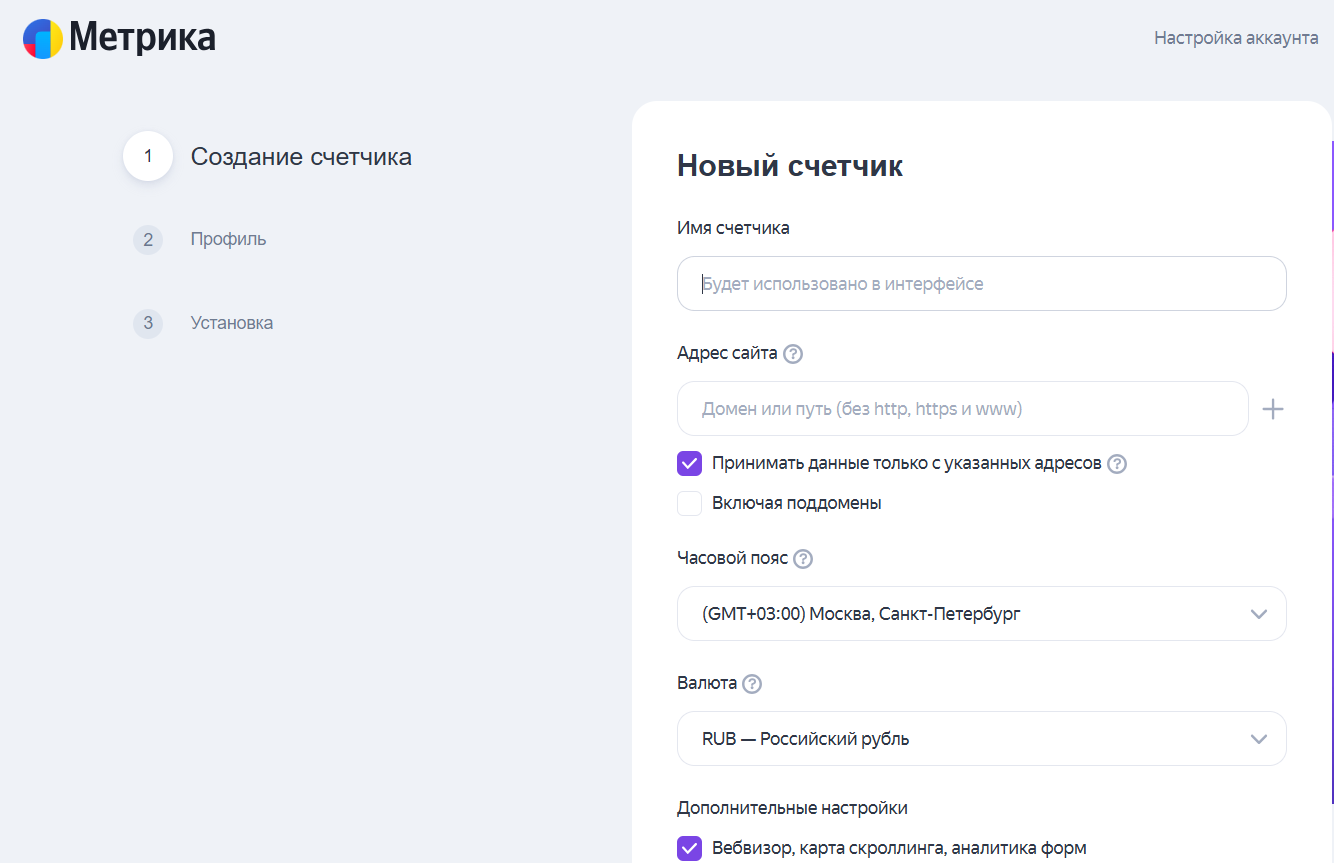
Task: Select the "Профиль" step label
Action: click(229, 240)
